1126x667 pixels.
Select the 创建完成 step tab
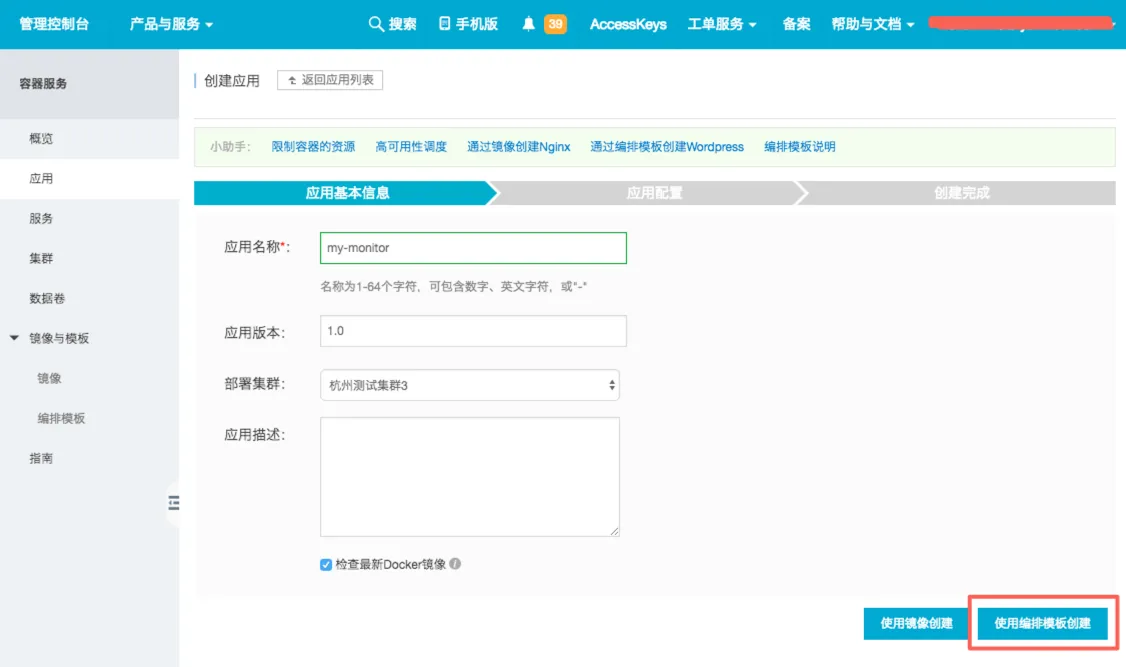(x=961, y=192)
